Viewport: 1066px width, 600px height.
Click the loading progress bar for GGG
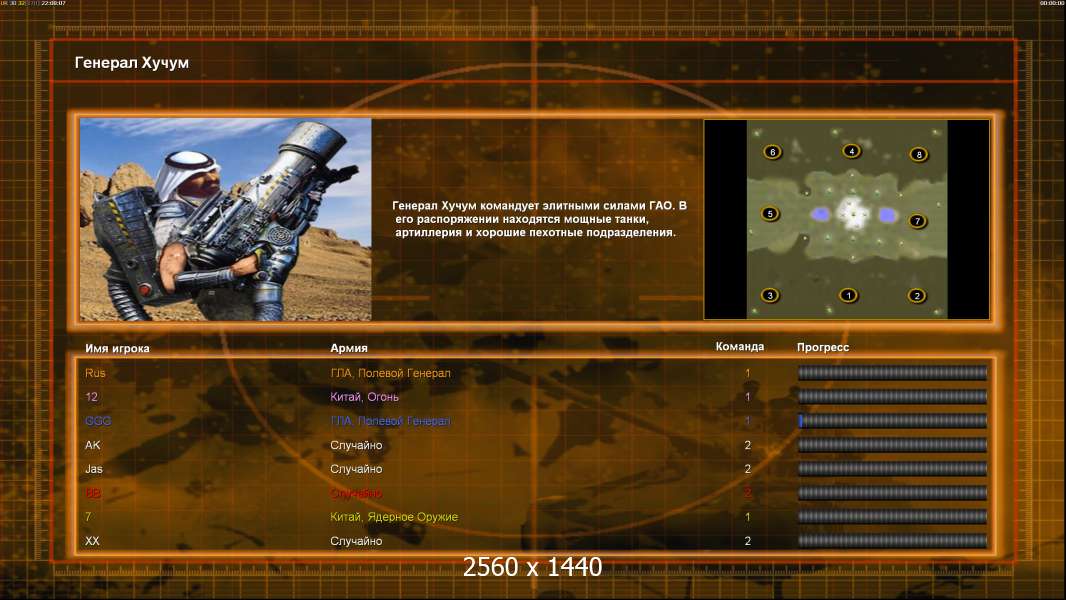pyautogui.click(x=892, y=421)
